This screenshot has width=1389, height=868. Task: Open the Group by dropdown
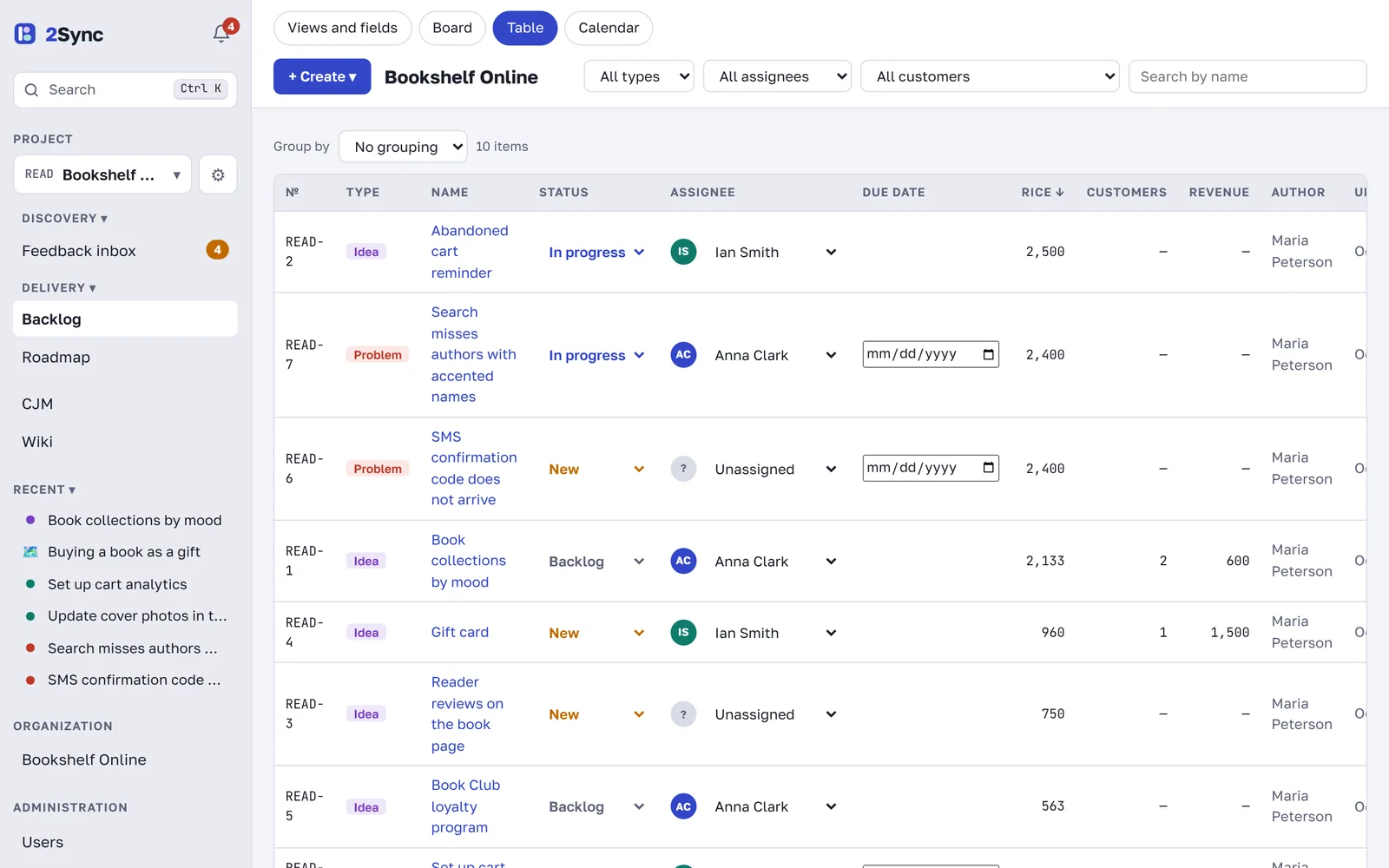tap(403, 147)
